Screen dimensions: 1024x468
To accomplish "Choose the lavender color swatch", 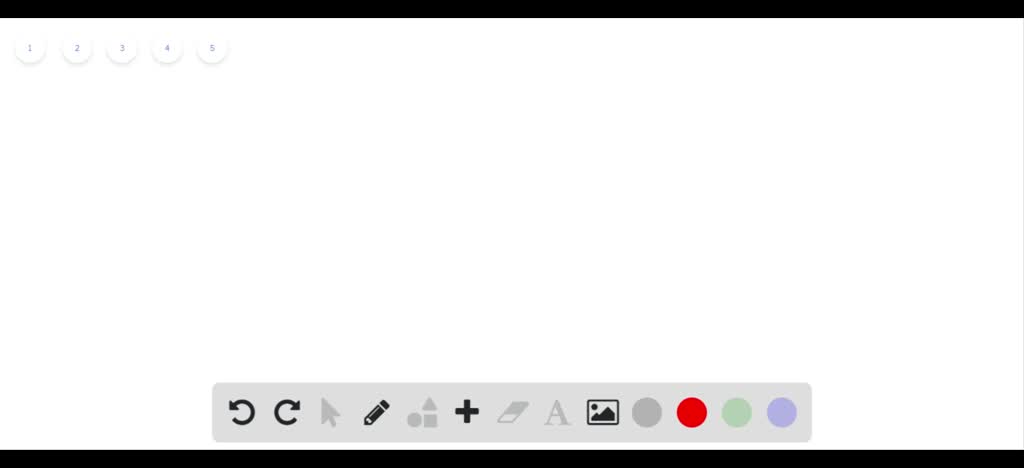I will tap(782, 413).
